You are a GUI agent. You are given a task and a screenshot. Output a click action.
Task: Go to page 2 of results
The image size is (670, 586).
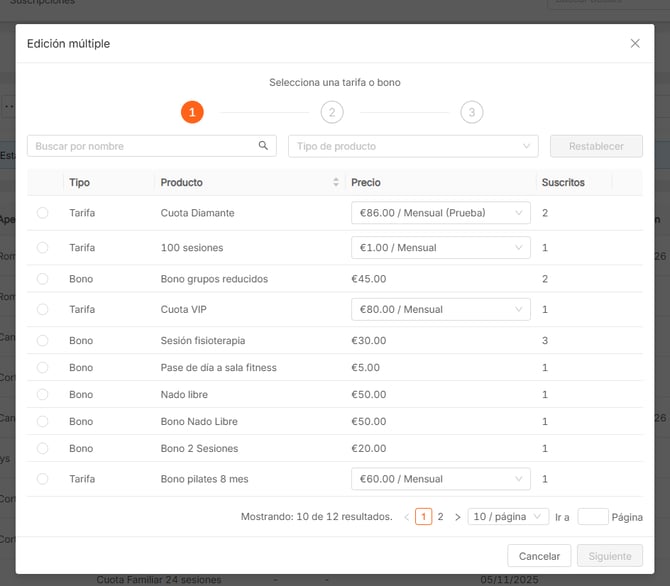pos(440,517)
